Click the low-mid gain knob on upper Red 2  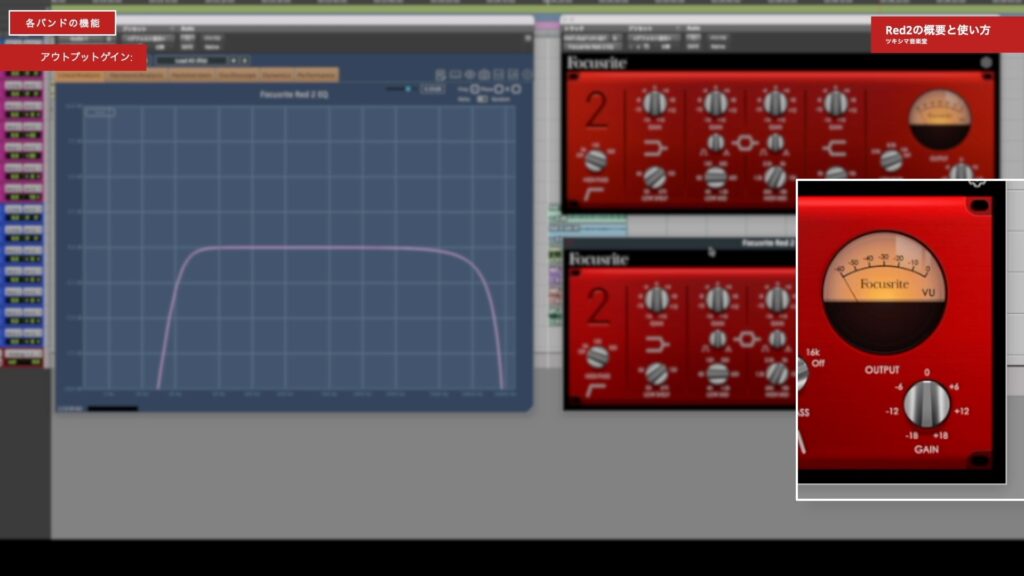[715, 103]
